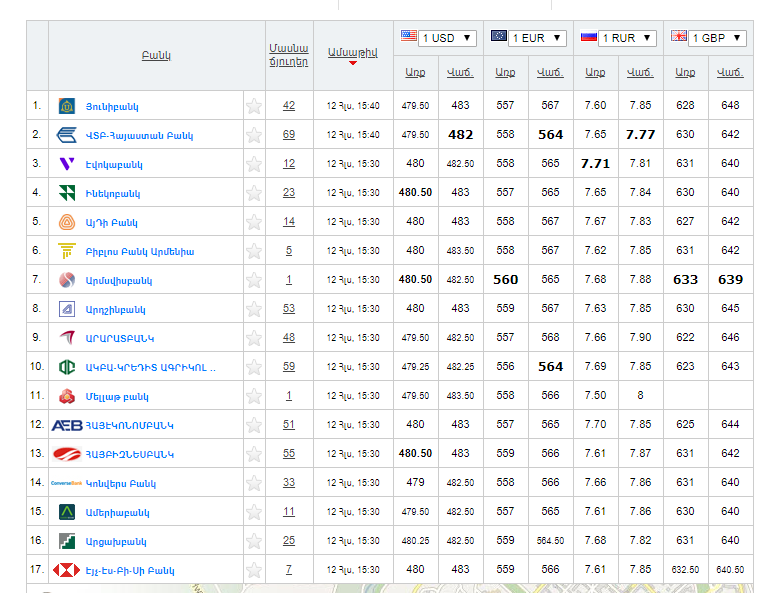The image size is (763, 593).
Task: Click the Ardshinbank logo icon
Action: (67, 309)
